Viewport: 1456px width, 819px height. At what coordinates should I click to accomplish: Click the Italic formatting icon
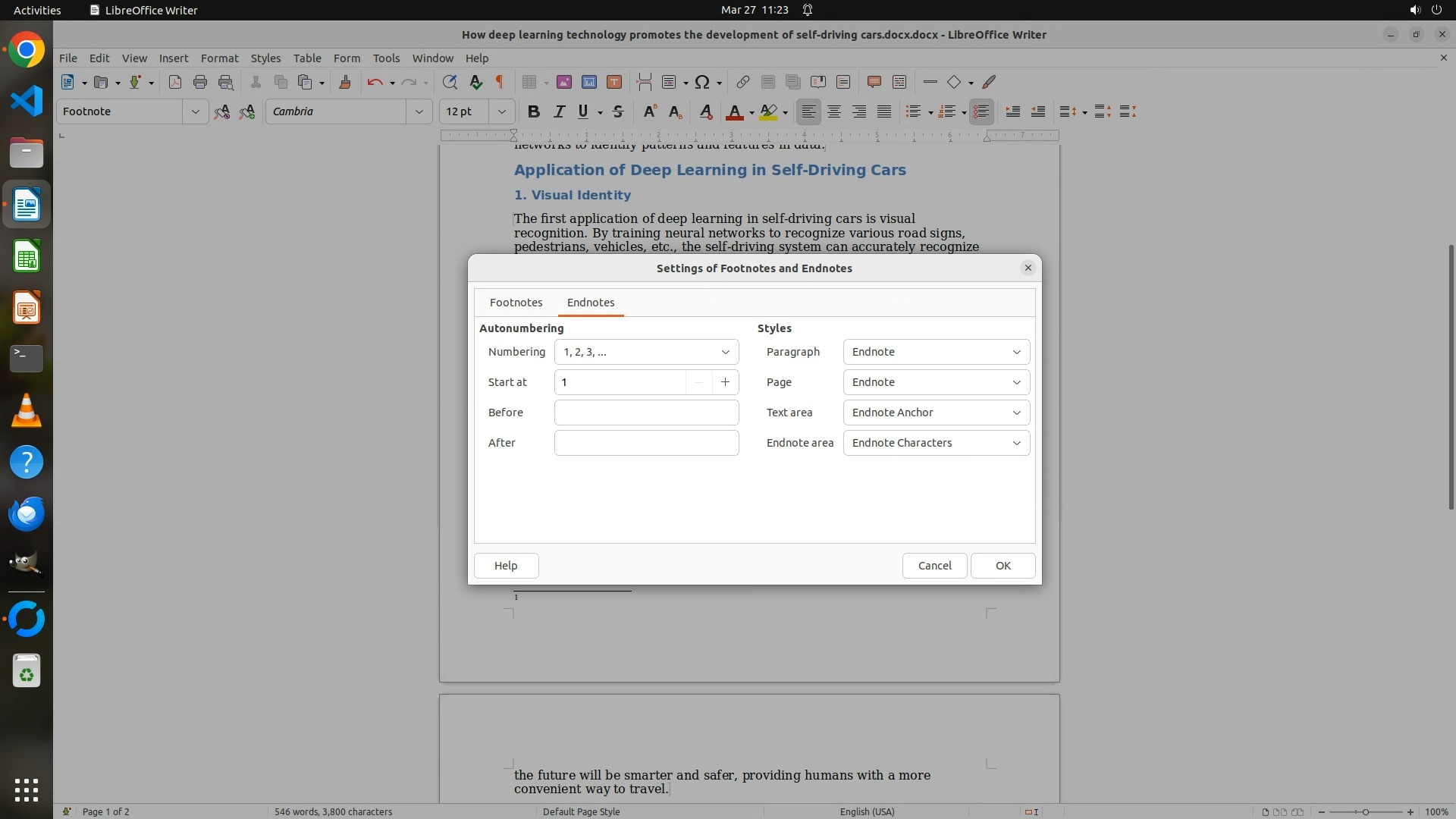tap(559, 111)
